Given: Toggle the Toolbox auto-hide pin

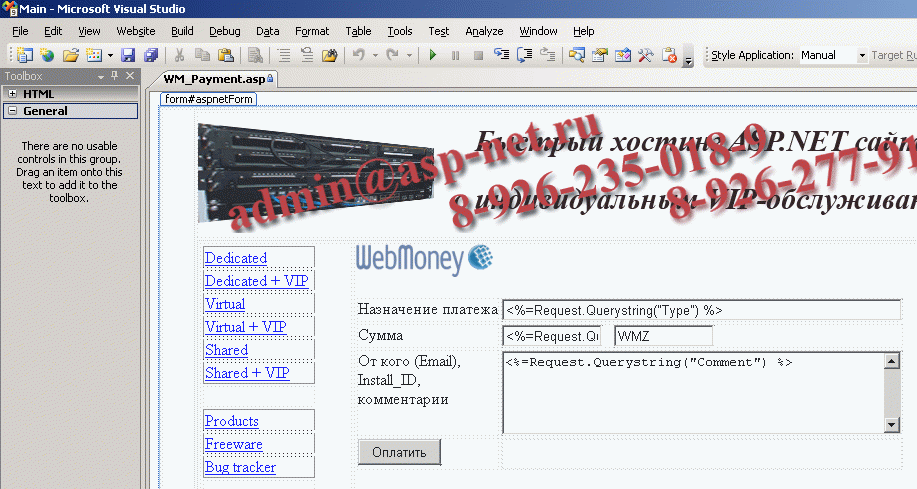Looking at the screenshot, I should pos(115,75).
